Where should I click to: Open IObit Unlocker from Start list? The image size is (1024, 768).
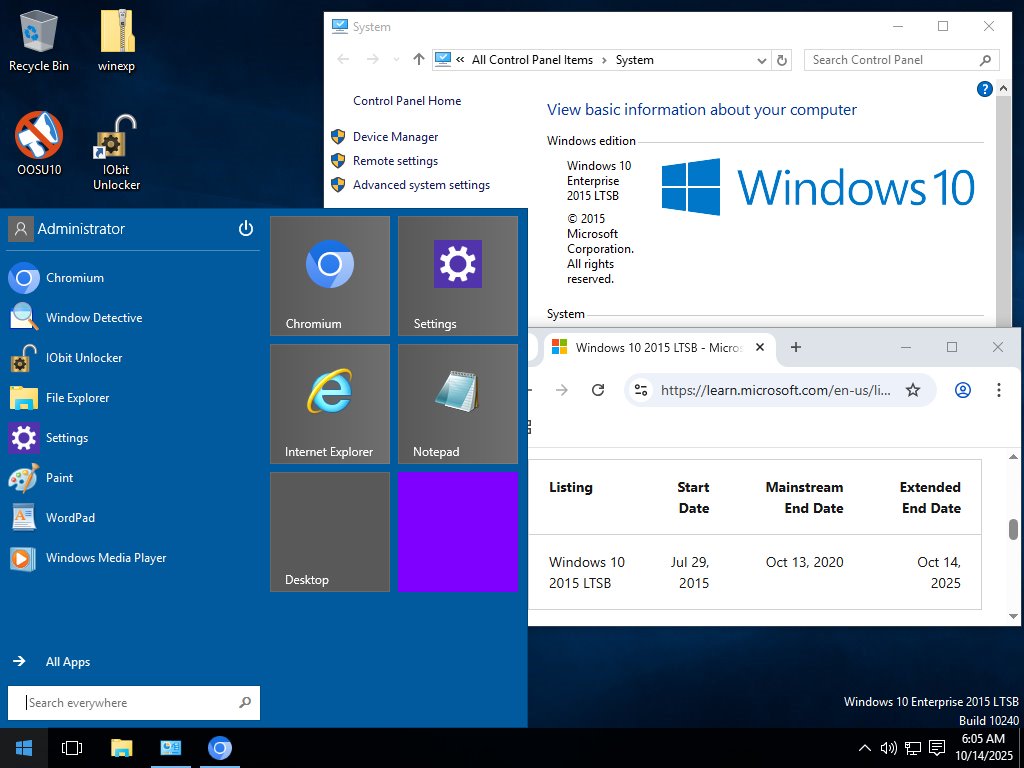pyautogui.click(x=134, y=358)
